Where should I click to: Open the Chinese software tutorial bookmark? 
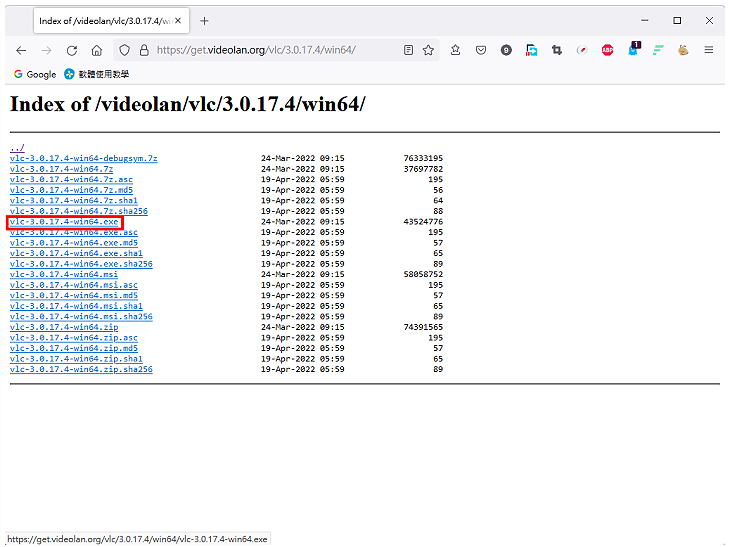(x=97, y=74)
